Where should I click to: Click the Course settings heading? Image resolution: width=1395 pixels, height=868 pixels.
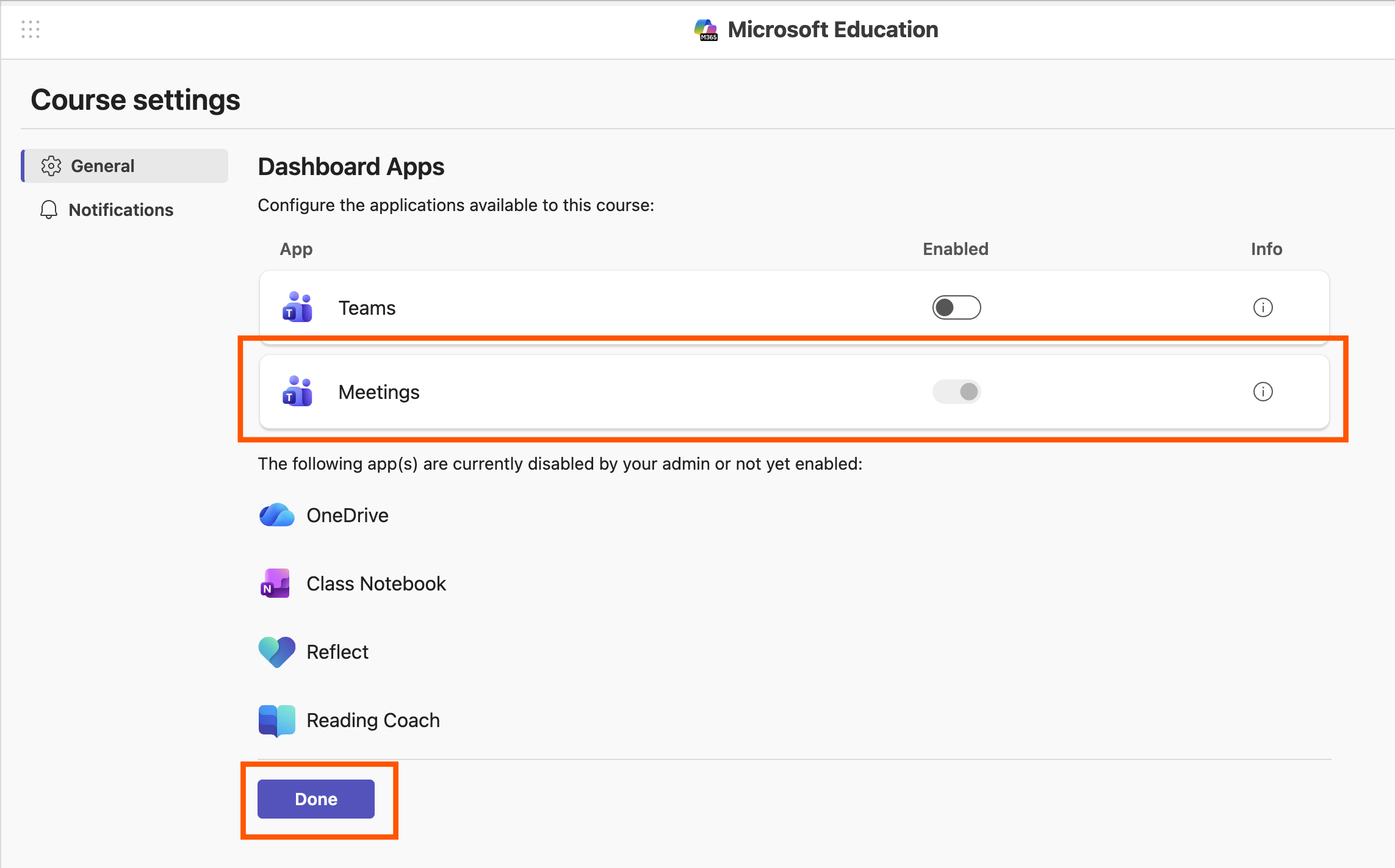click(135, 100)
